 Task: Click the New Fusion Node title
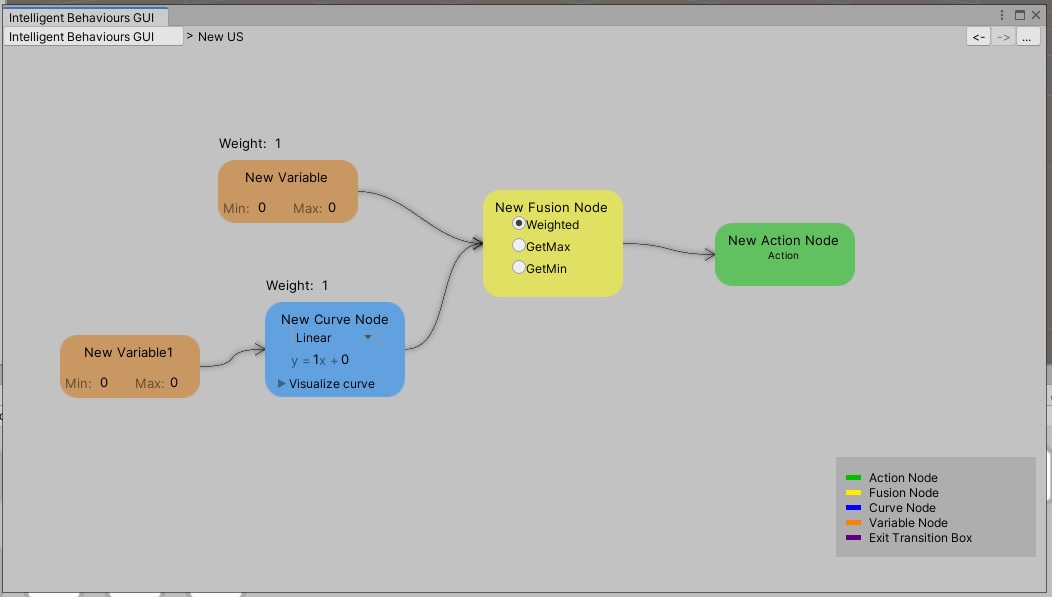551,207
